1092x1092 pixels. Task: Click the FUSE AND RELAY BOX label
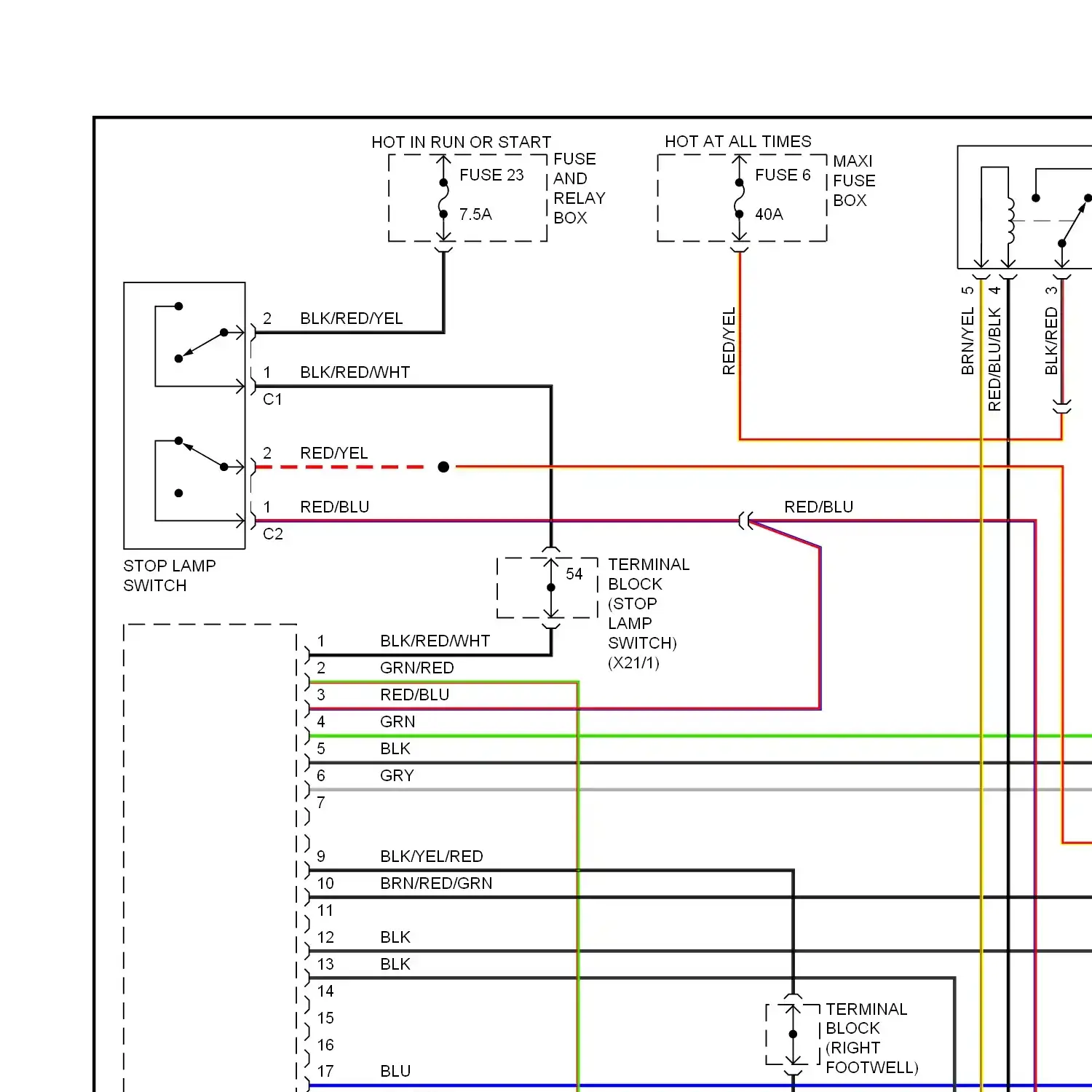click(x=579, y=188)
